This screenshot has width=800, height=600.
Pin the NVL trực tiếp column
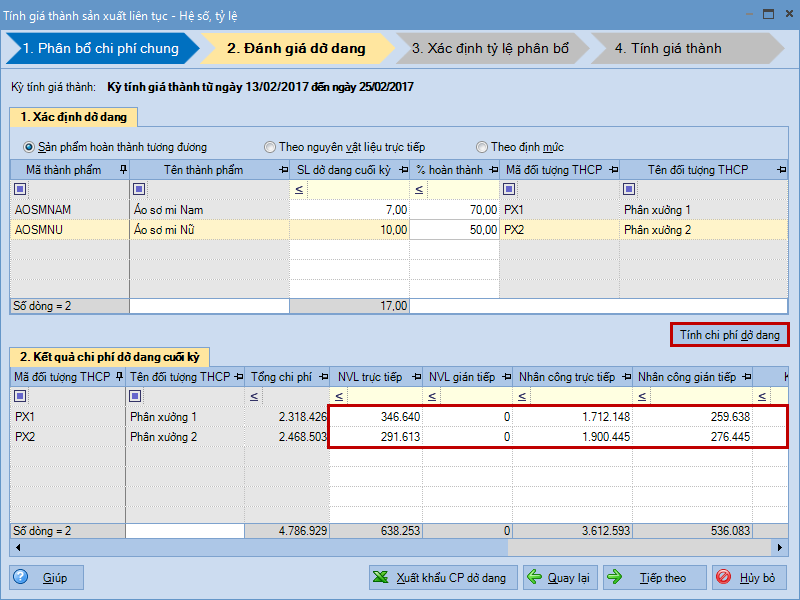pos(412,377)
